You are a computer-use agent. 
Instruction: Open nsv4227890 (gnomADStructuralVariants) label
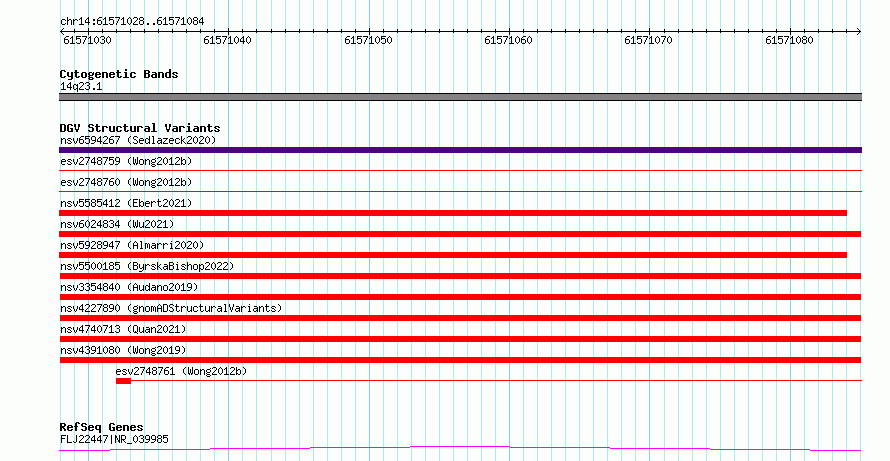(171, 308)
